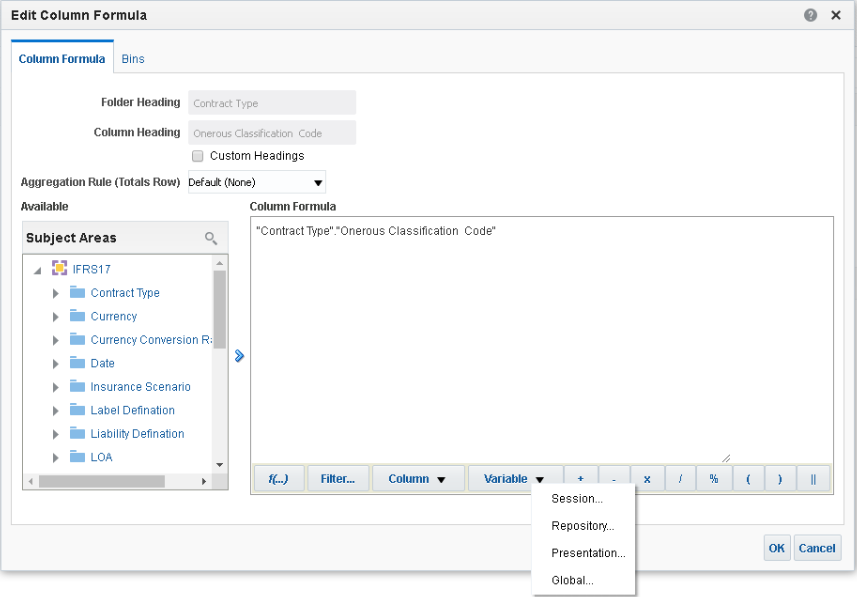The height and width of the screenshot is (597, 857).
Task: Insert minus operator
Action: [x=614, y=479]
